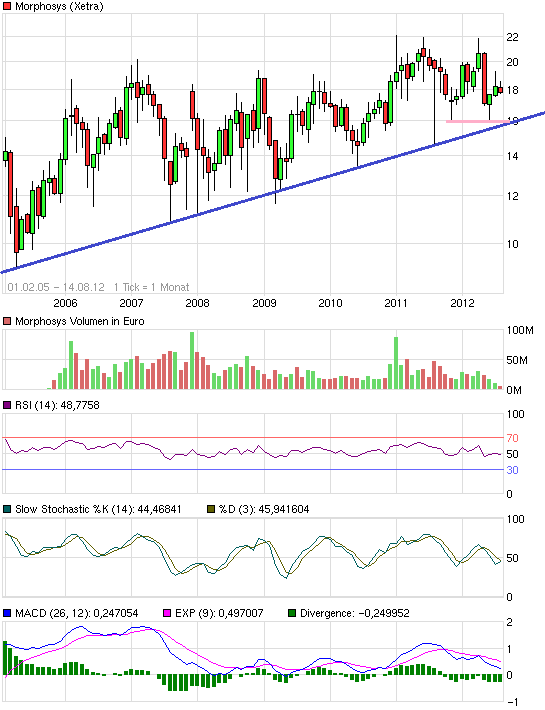Select the 'EXP (9): 0,497007' label

[x=219, y=613]
